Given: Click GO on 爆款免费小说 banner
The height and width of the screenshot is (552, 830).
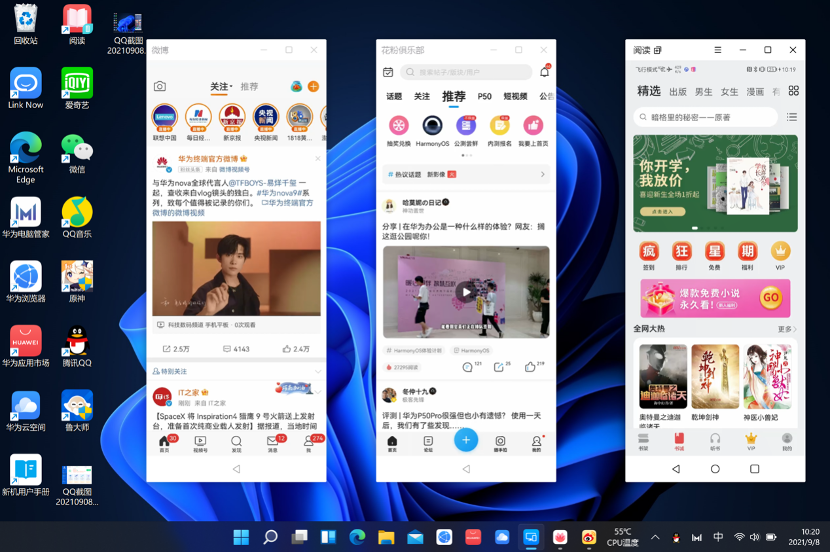Looking at the screenshot, I should [771, 297].
